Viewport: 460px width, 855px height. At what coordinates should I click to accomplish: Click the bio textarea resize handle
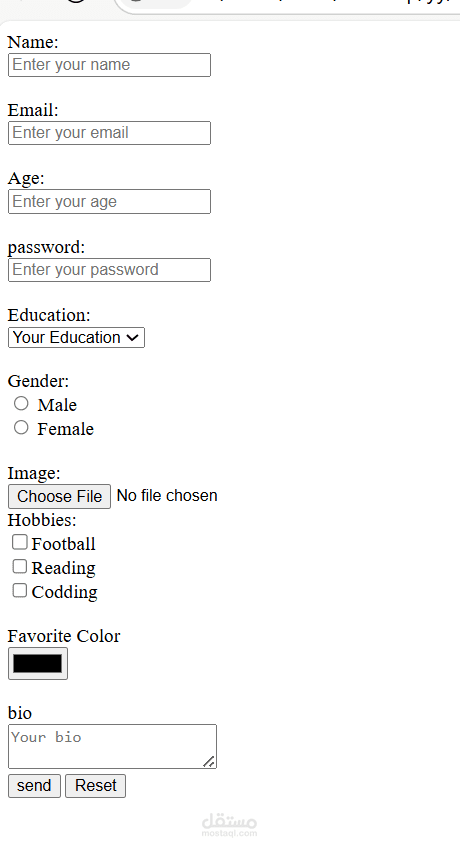pos(209,762)
